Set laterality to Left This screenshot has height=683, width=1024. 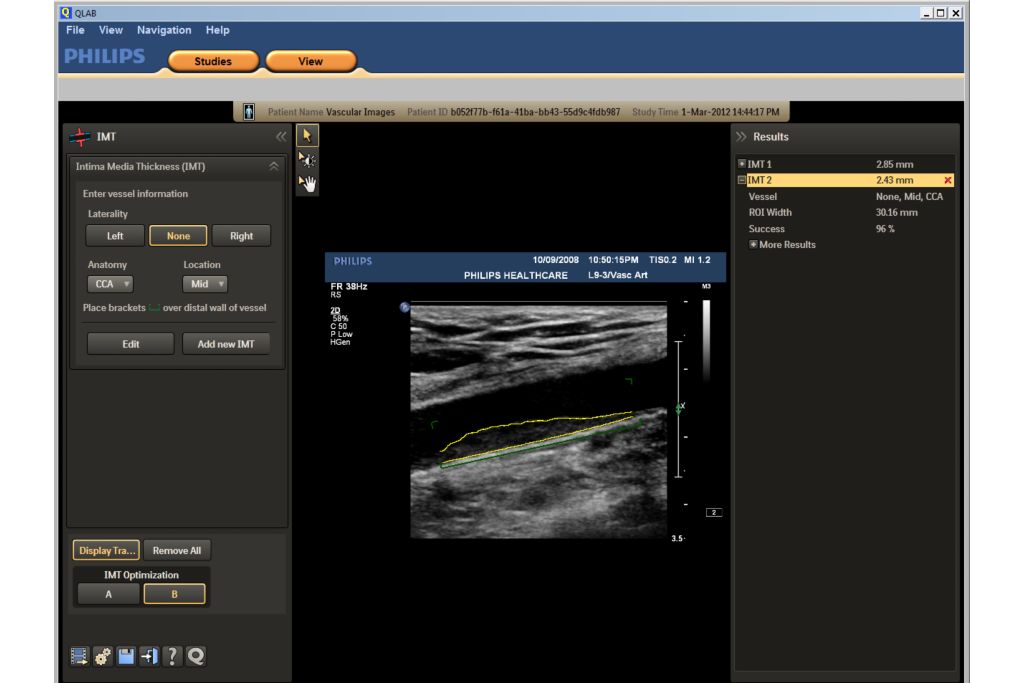(x=115, y=236)
